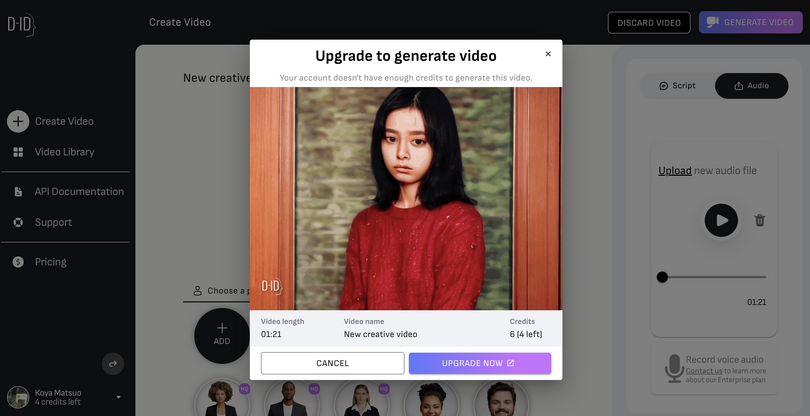Select the man in black suit presenter

click(290, 398)
